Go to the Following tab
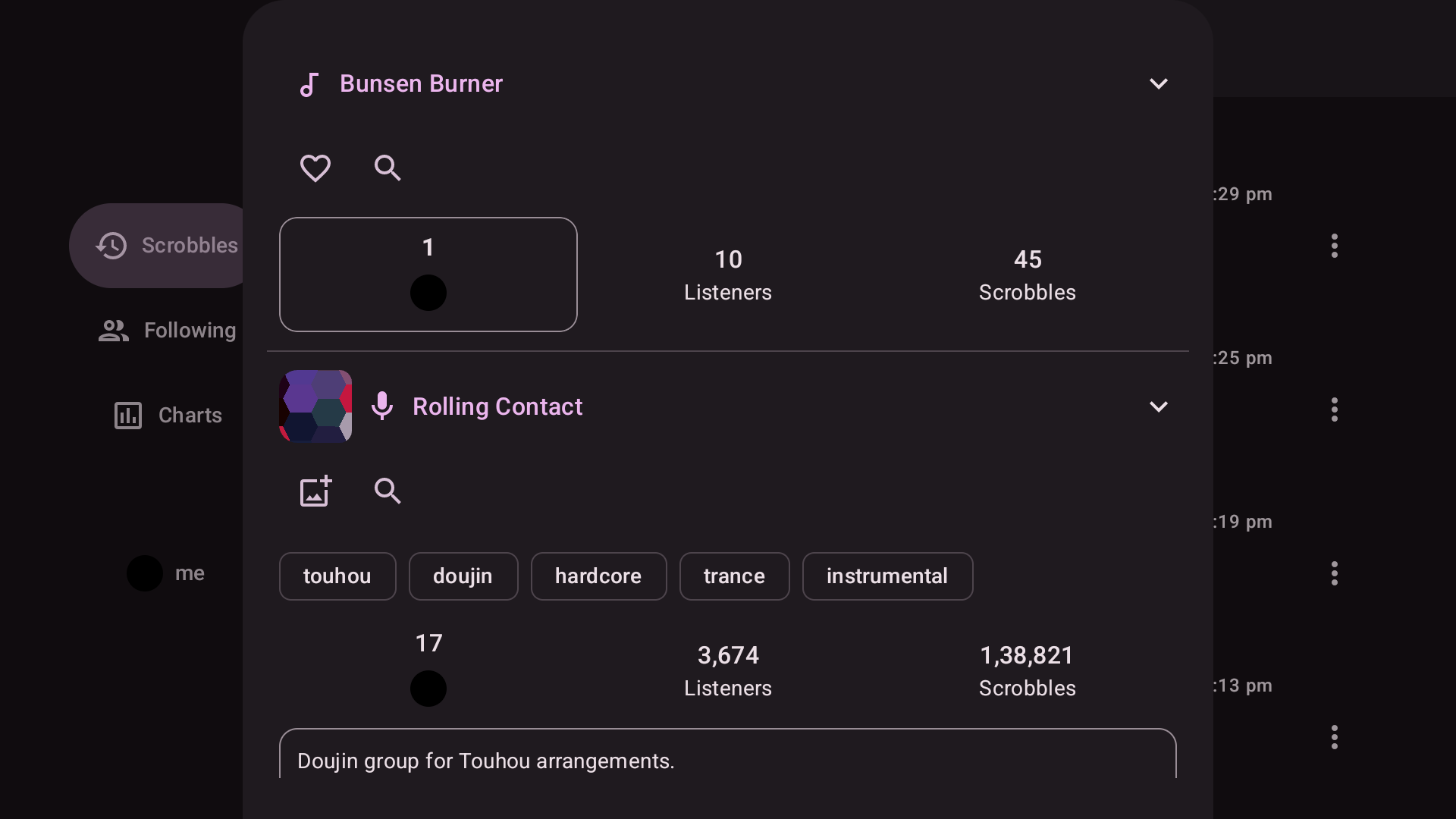This screenshot has width=1456, height=819. (x=167, y=331)
